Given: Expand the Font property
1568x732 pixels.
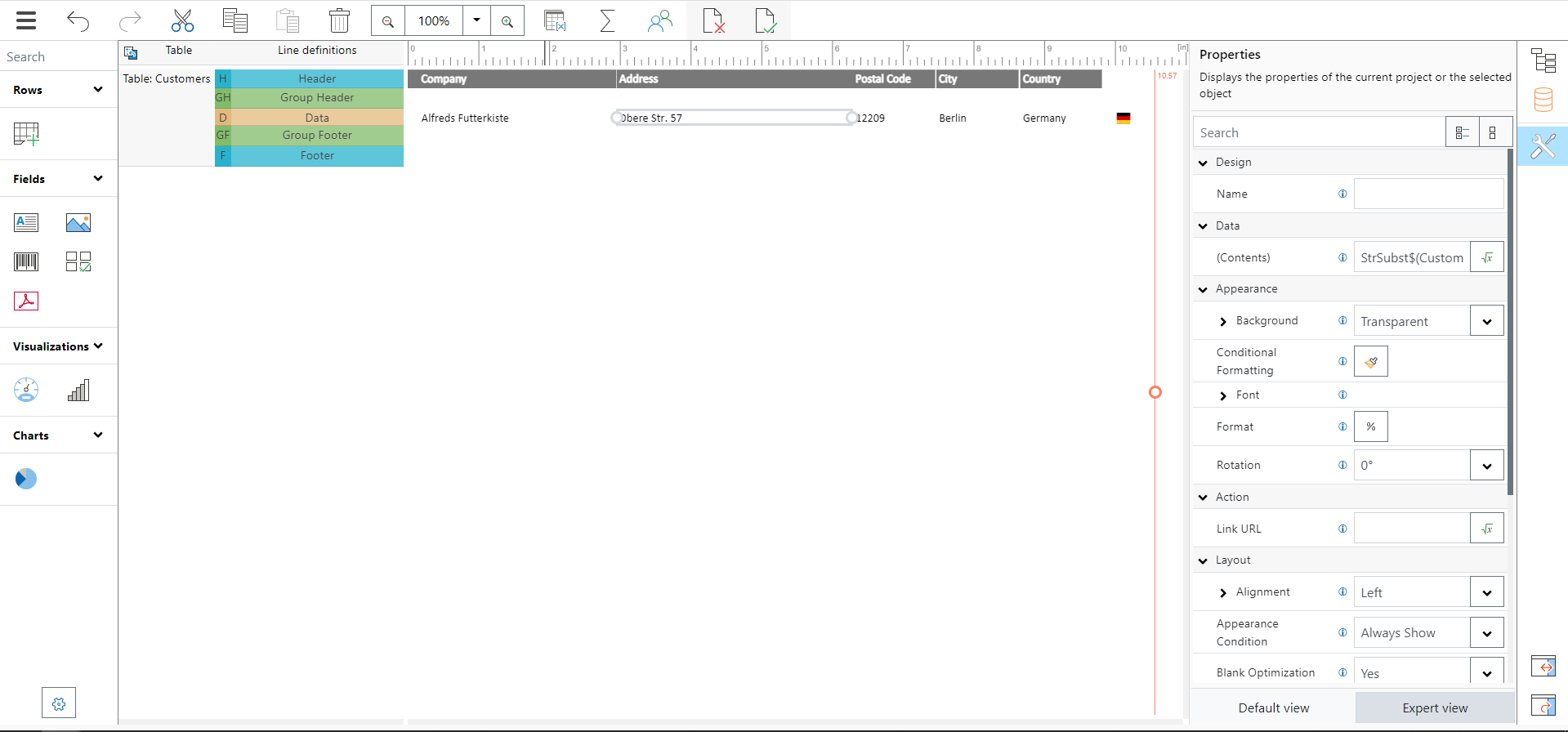Looking at the screenshot, I should point(1223,396).
